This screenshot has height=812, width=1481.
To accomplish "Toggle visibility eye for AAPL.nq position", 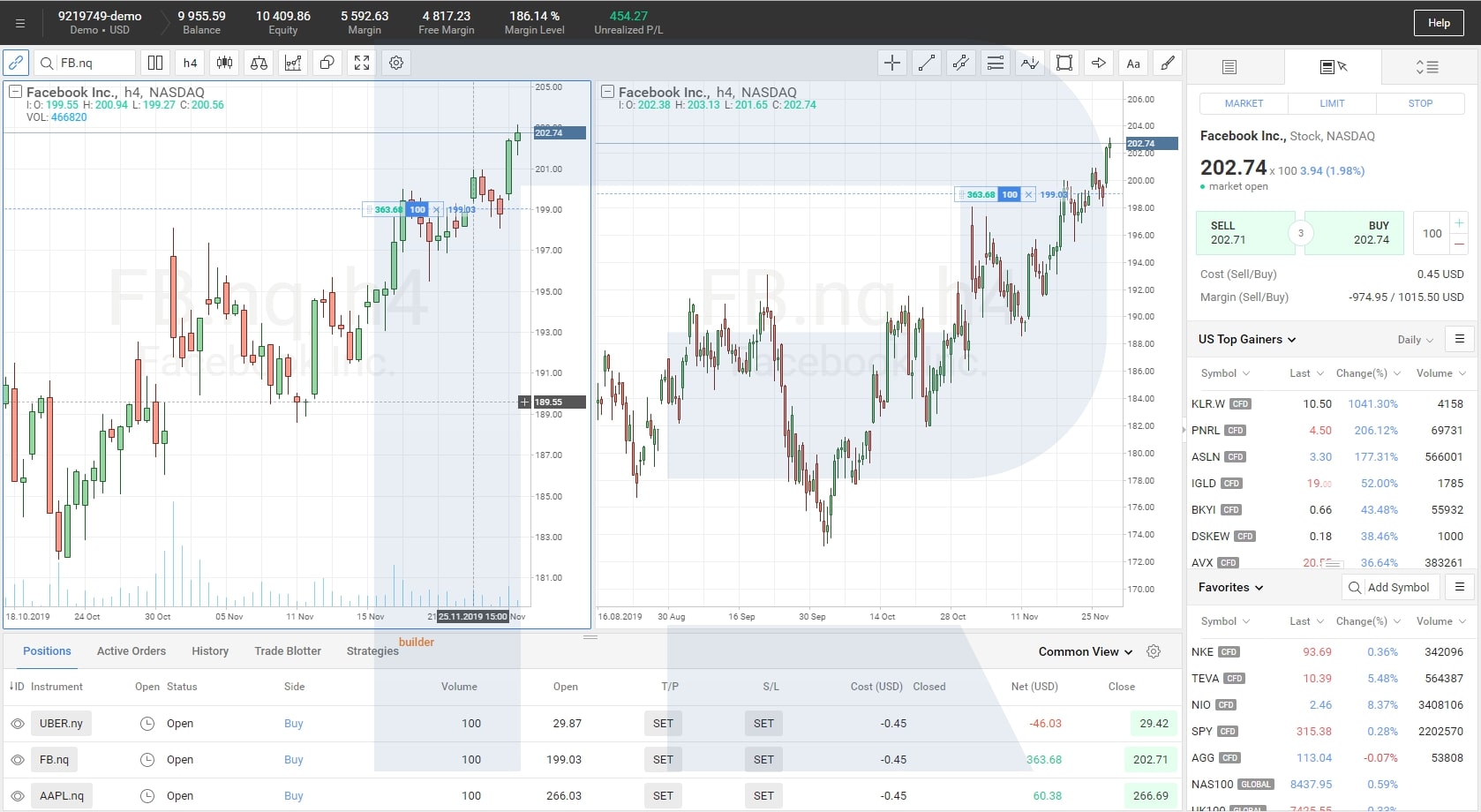I will (x=18, y=796).
